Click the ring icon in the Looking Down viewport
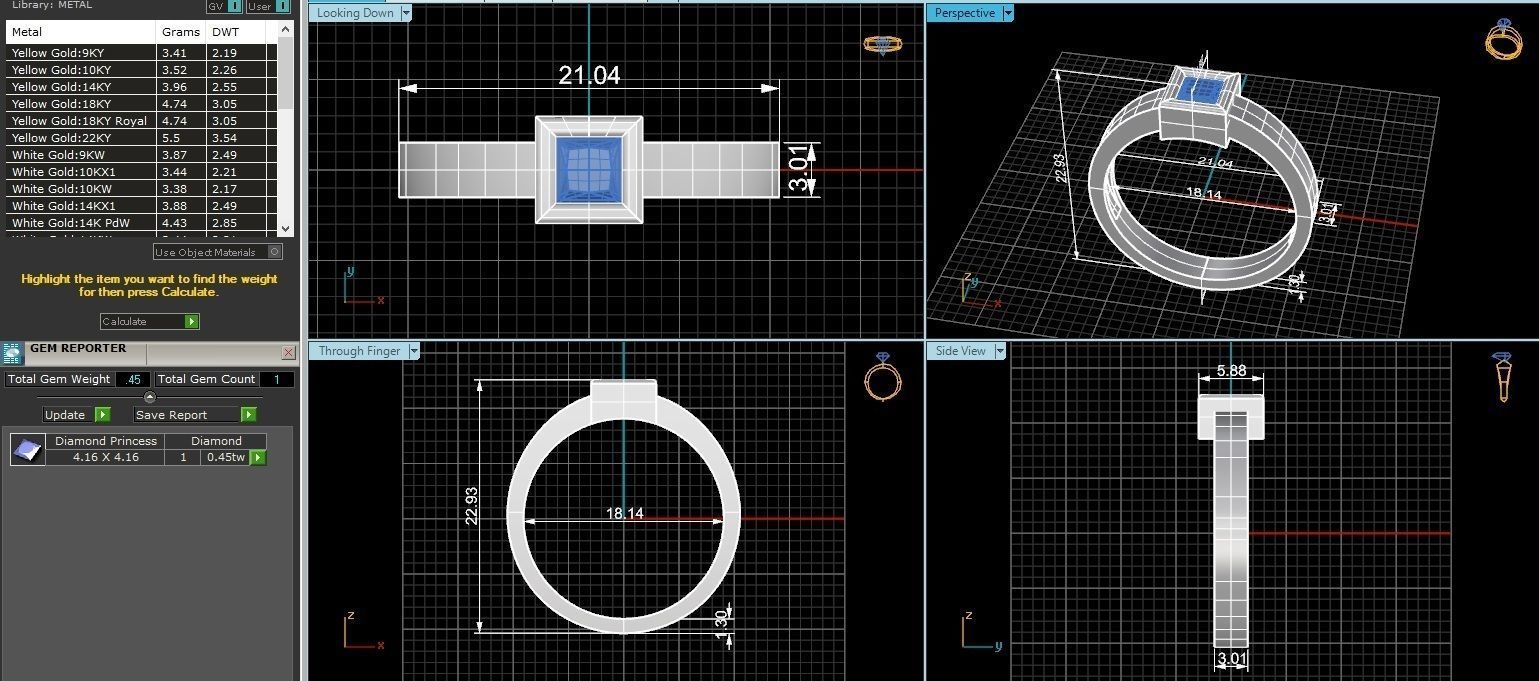 click(882, 44)
